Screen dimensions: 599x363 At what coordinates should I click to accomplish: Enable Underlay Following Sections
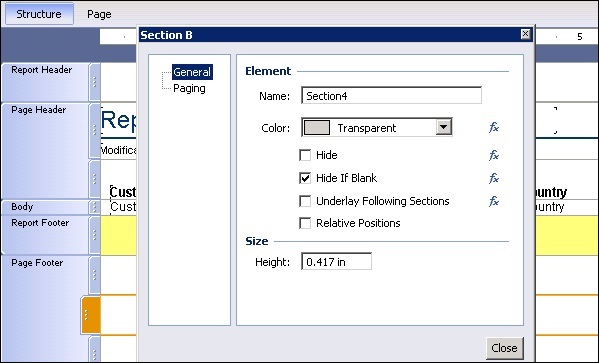coord(305,201)
